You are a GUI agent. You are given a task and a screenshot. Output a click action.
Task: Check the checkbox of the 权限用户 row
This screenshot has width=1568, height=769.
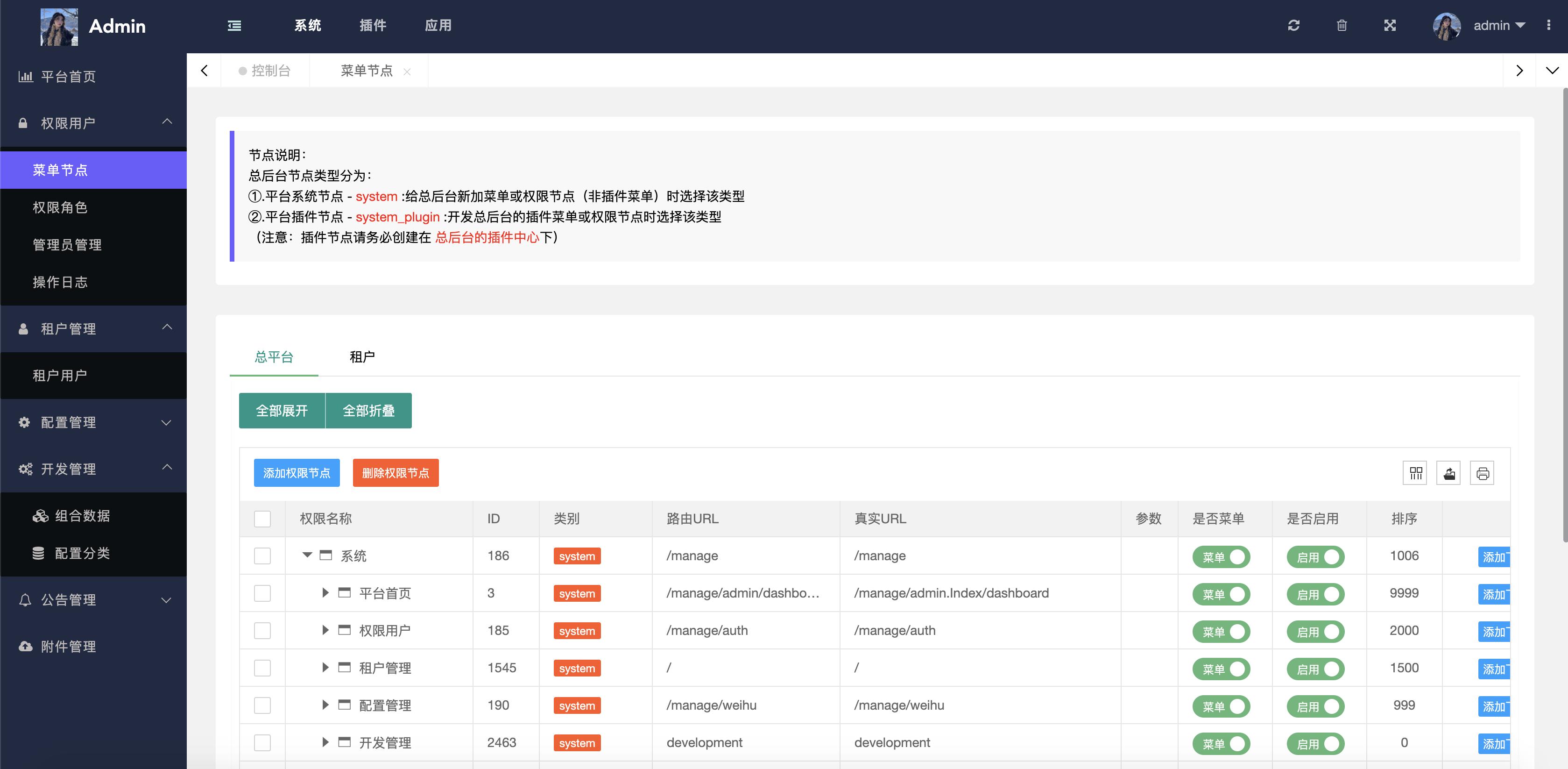(x=262, y=630)
